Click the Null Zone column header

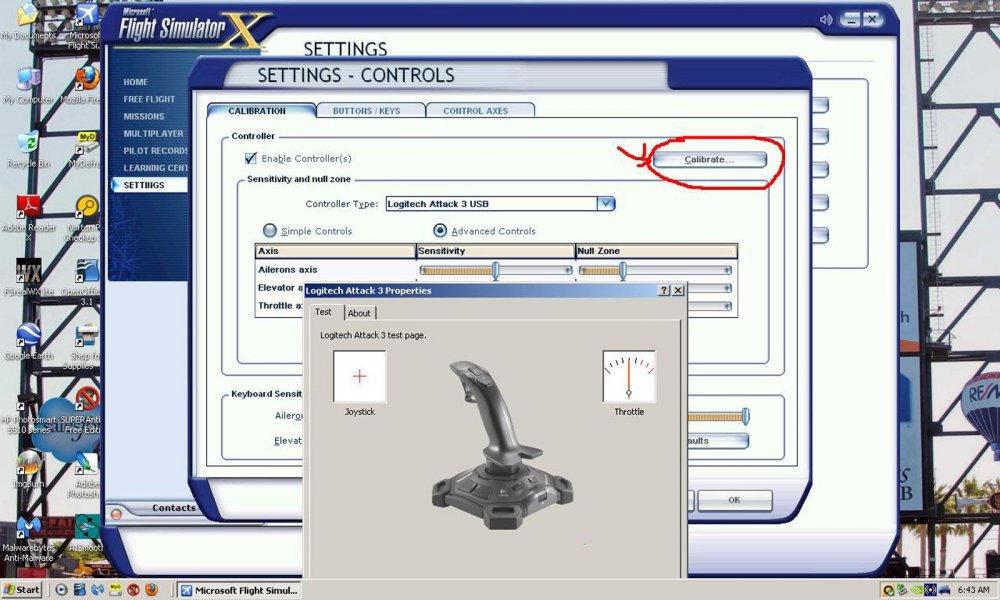[656, 251]
